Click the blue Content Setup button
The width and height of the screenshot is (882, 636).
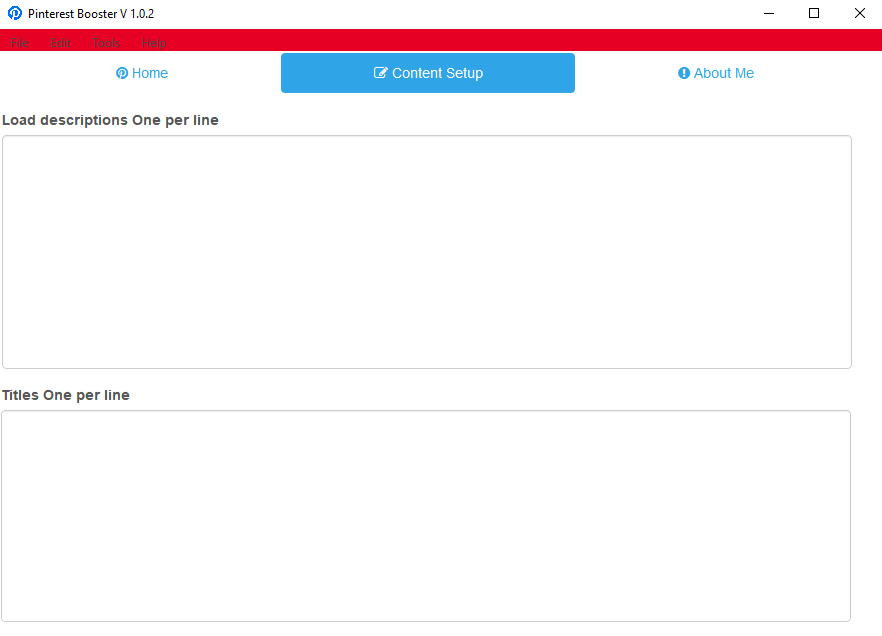pos(428,73)
